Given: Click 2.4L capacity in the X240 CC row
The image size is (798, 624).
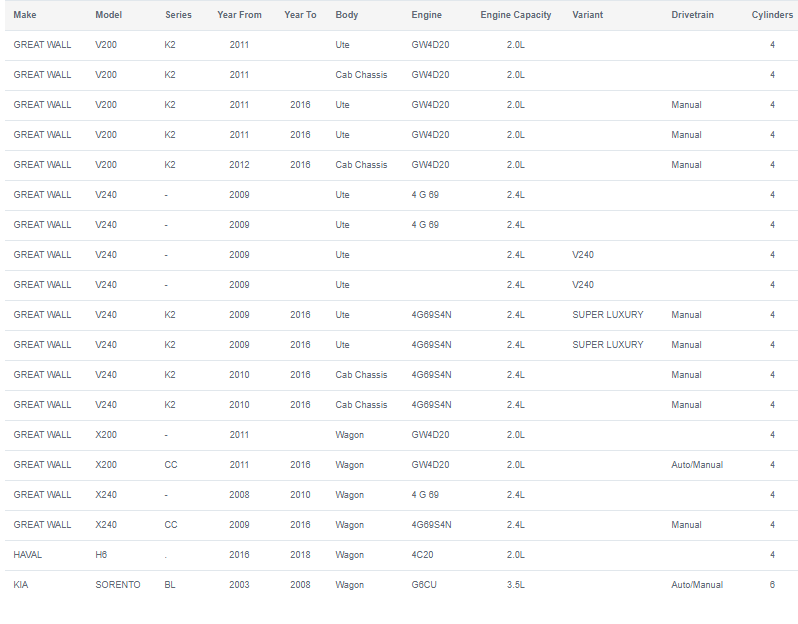Looking at the screenshot, I should point(516,525).
